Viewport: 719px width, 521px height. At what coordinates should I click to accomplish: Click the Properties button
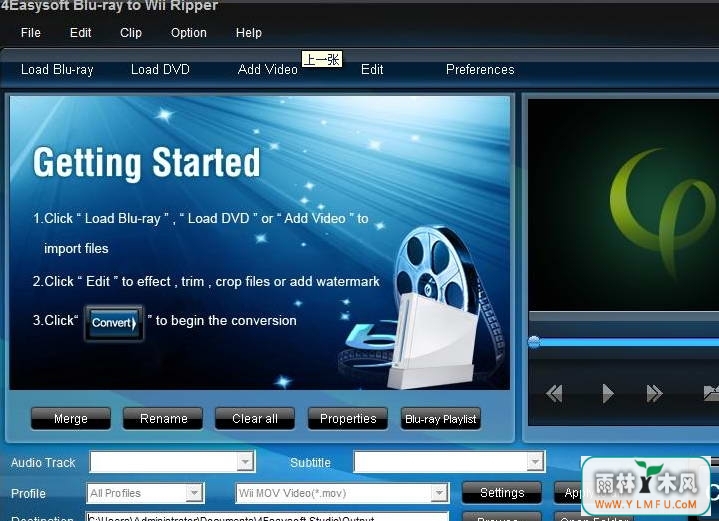point(348,419)
